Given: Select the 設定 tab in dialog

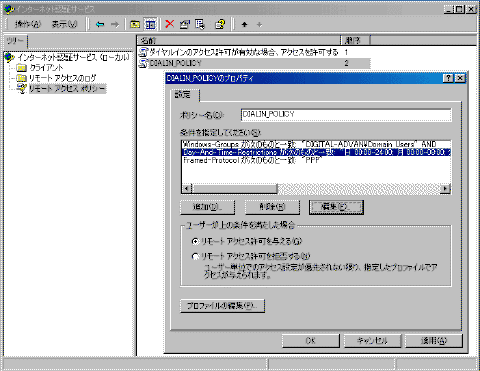Looking at the screenshot, I should pyautogui.click(x=183, y=95).
